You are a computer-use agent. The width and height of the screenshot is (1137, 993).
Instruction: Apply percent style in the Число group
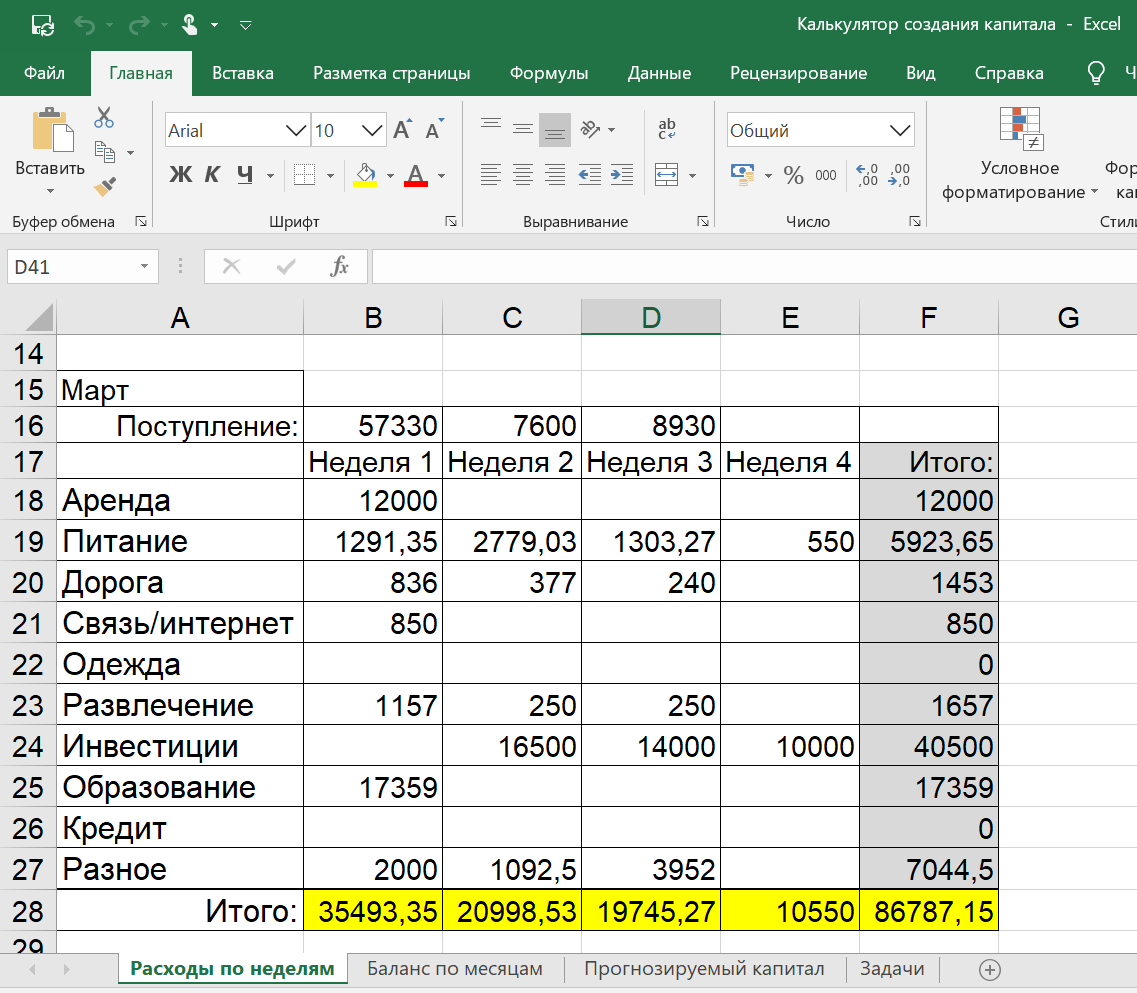(794, 175)
